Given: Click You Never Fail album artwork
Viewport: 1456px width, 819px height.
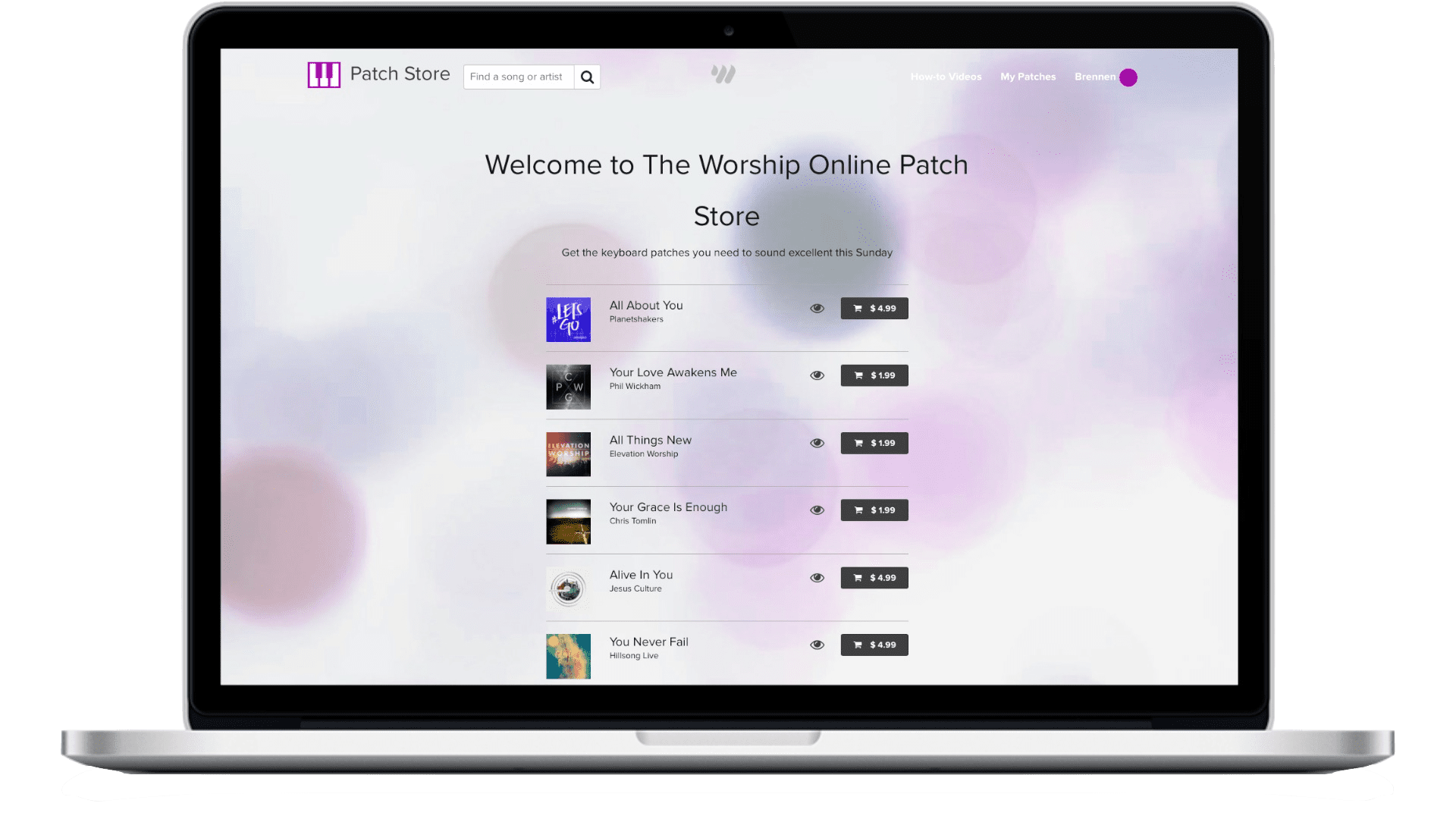Looking at the screenshot, I should pyautogui.click(x=568, y=656).
